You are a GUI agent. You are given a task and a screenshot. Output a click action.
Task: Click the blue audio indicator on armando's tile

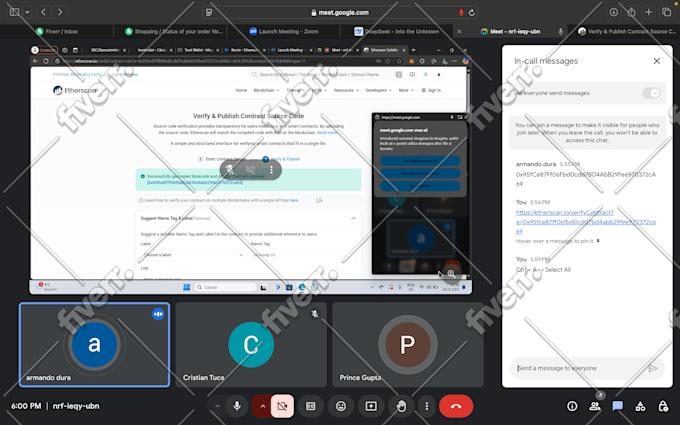pyautogui.click(x=158, y=314)
